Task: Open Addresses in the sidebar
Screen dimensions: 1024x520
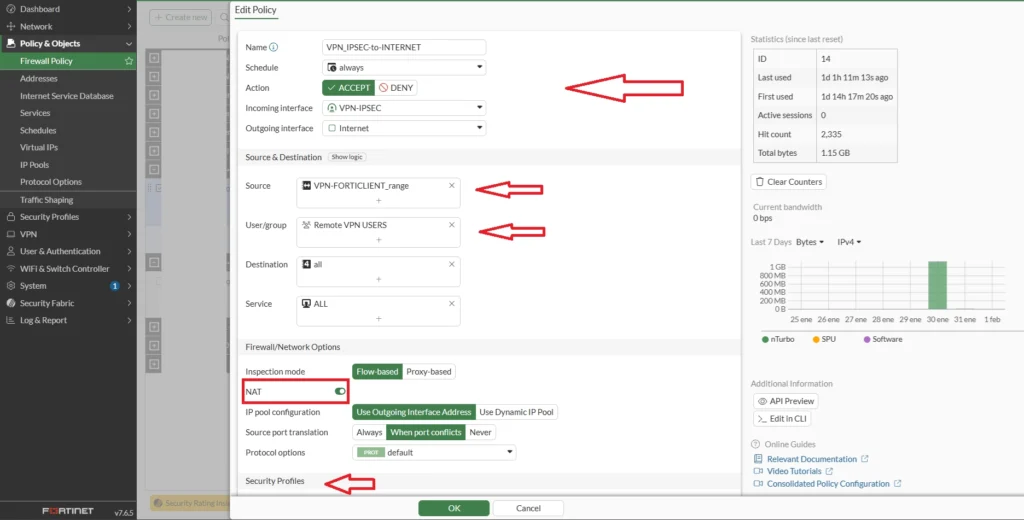Action: point(39,78)
